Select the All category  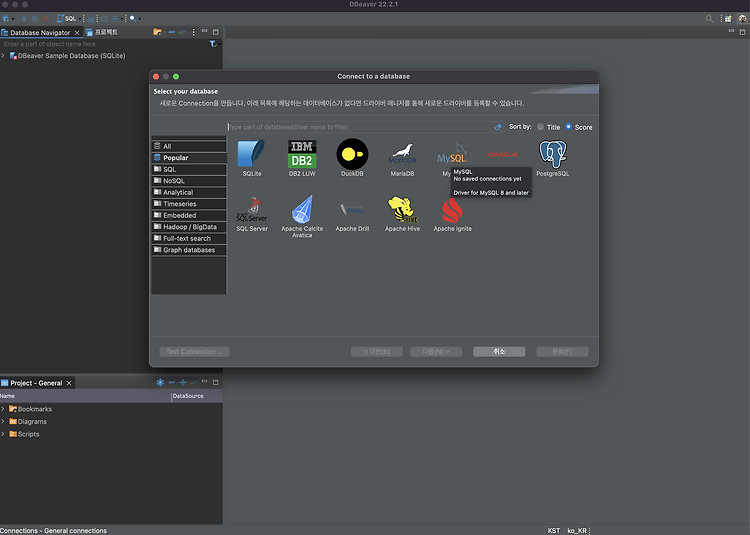[189, 146]
